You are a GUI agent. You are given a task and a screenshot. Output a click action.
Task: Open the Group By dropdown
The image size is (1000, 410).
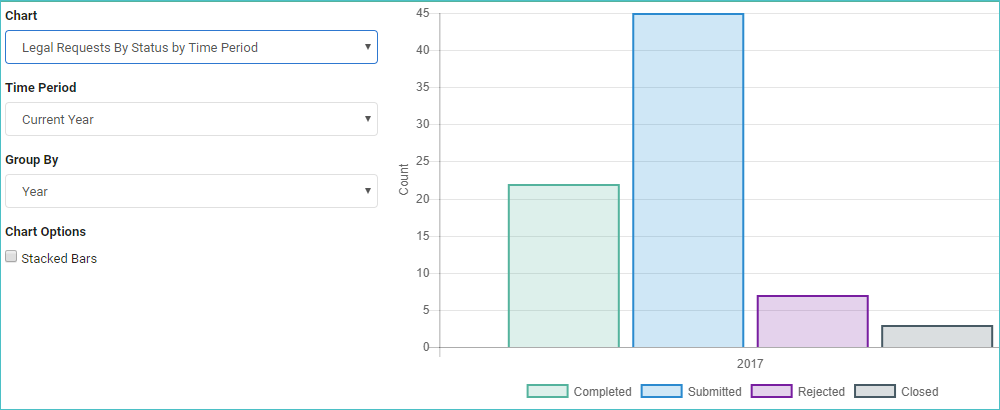pos(191,191)
